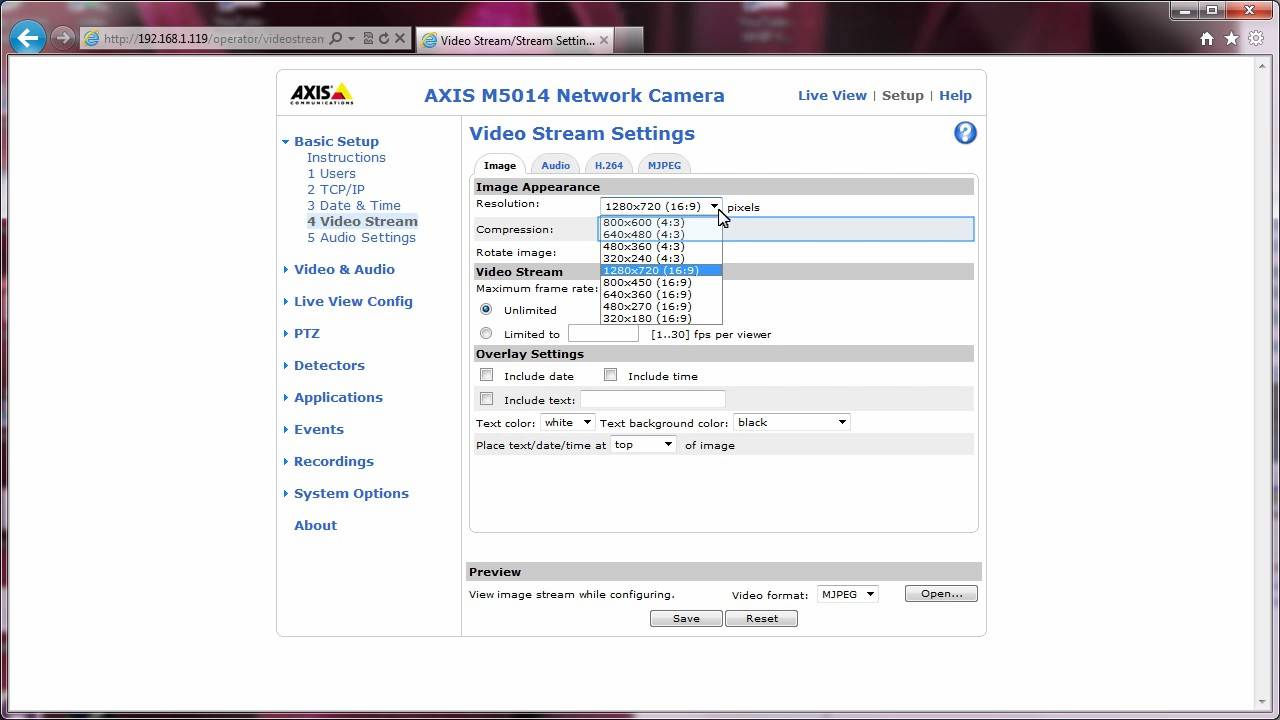This screenshot has height=720, width=1280.
Task: Select 800x600 (4:3) resolution option
Action: [661, 222]
